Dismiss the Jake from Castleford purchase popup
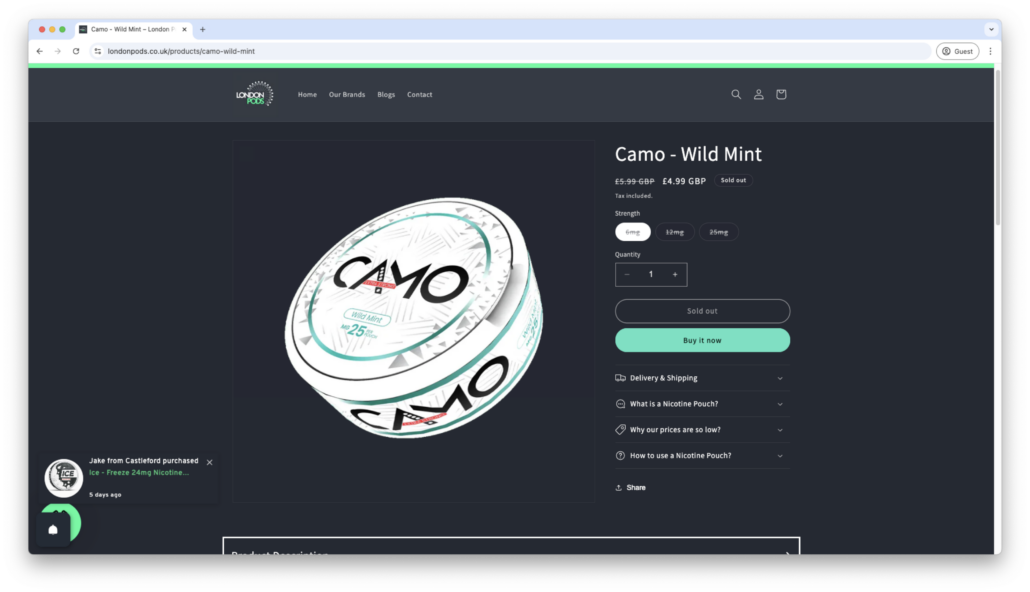Image resolution: width=1030 pixels, height=592 pixels. [x=210, y=463]
